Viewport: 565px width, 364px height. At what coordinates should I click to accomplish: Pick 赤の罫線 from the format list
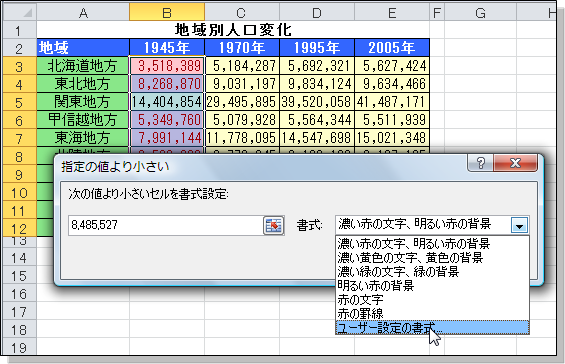point(432,313)
